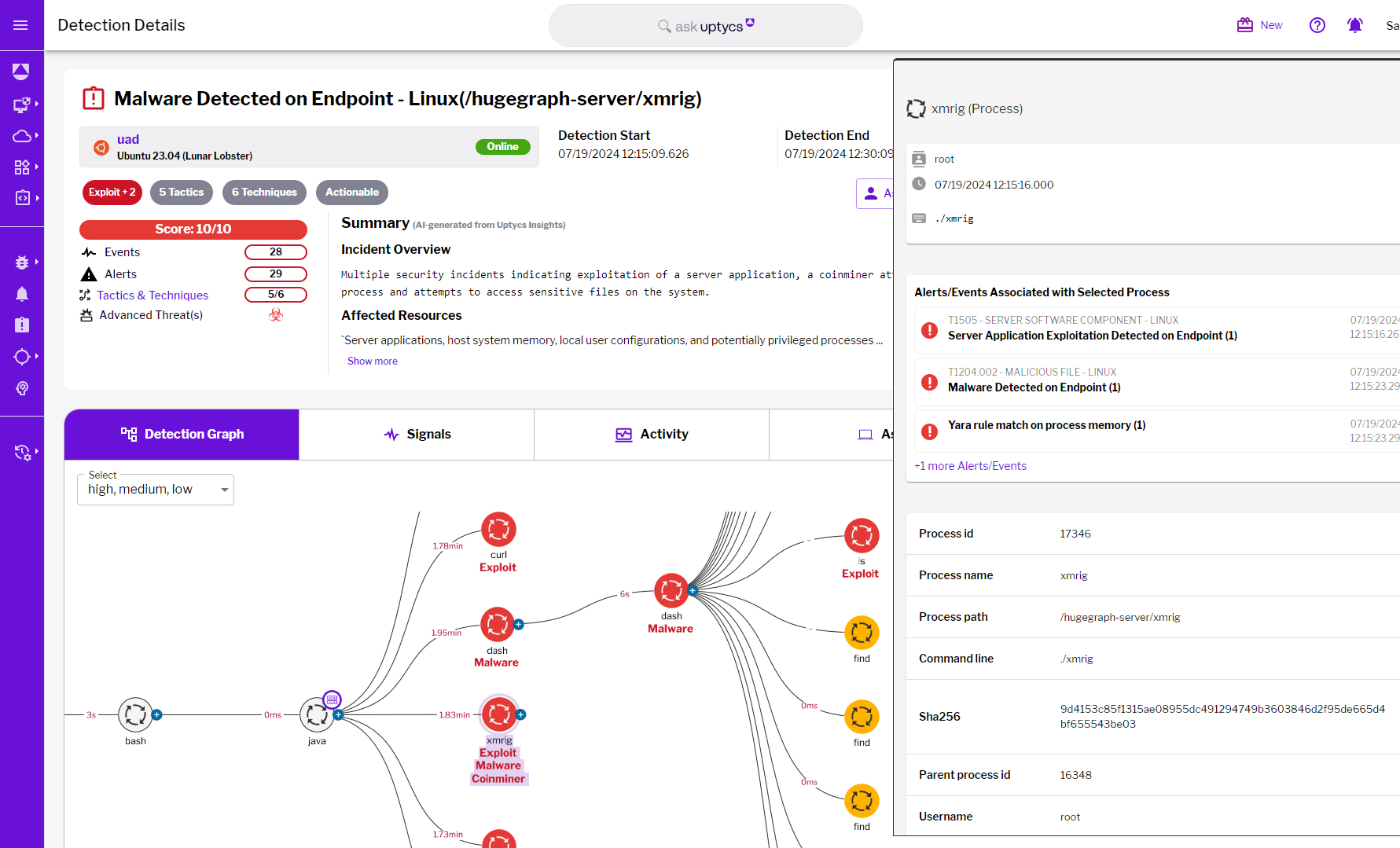This screenshot has width=1400, height=848.
Task: Click the xmrig process icon in detail panel
Action: (x=916, y=108)
